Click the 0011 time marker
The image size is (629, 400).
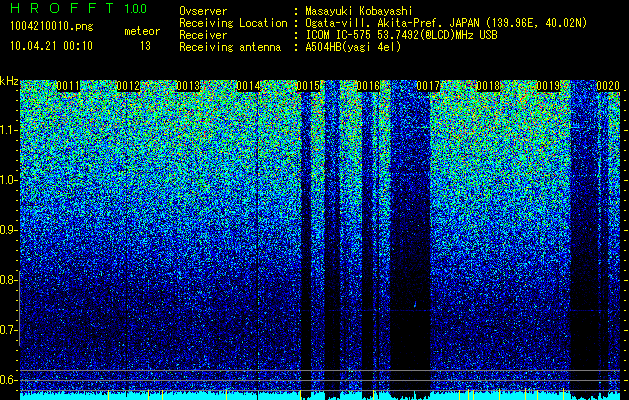pos(68,86)
